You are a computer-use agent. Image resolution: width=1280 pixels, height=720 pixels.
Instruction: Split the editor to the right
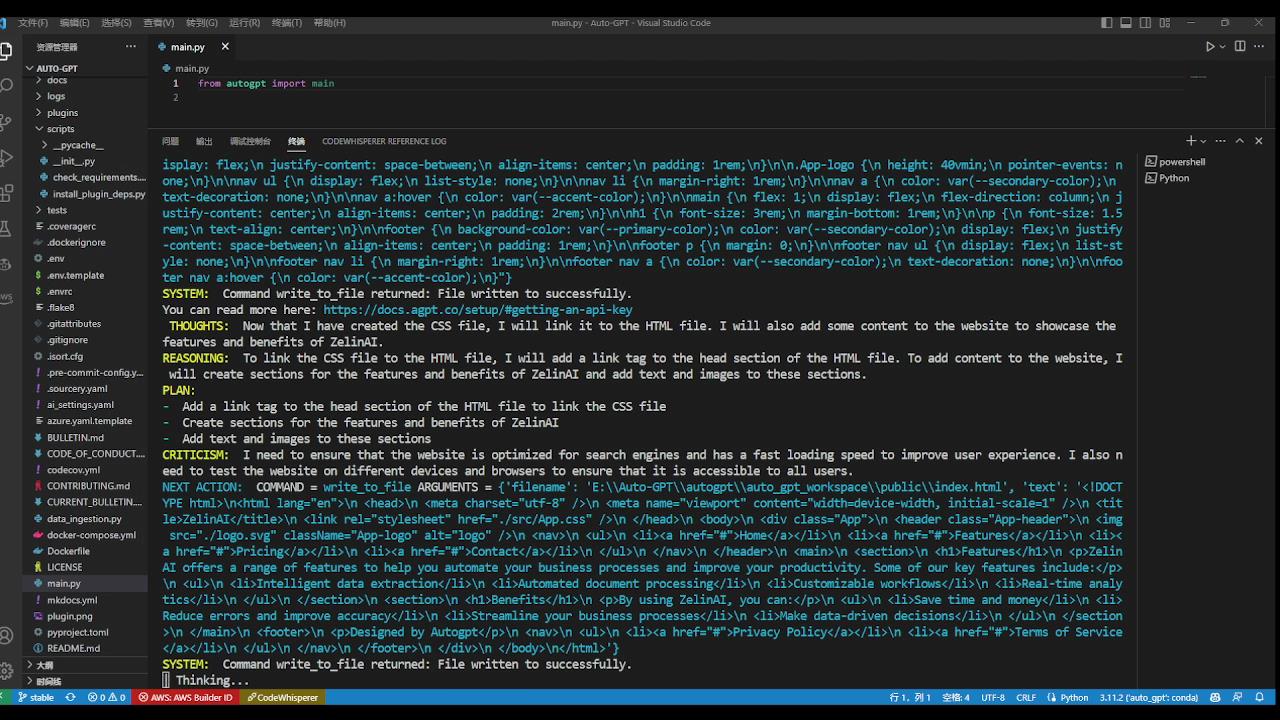tap(1240, 46)
